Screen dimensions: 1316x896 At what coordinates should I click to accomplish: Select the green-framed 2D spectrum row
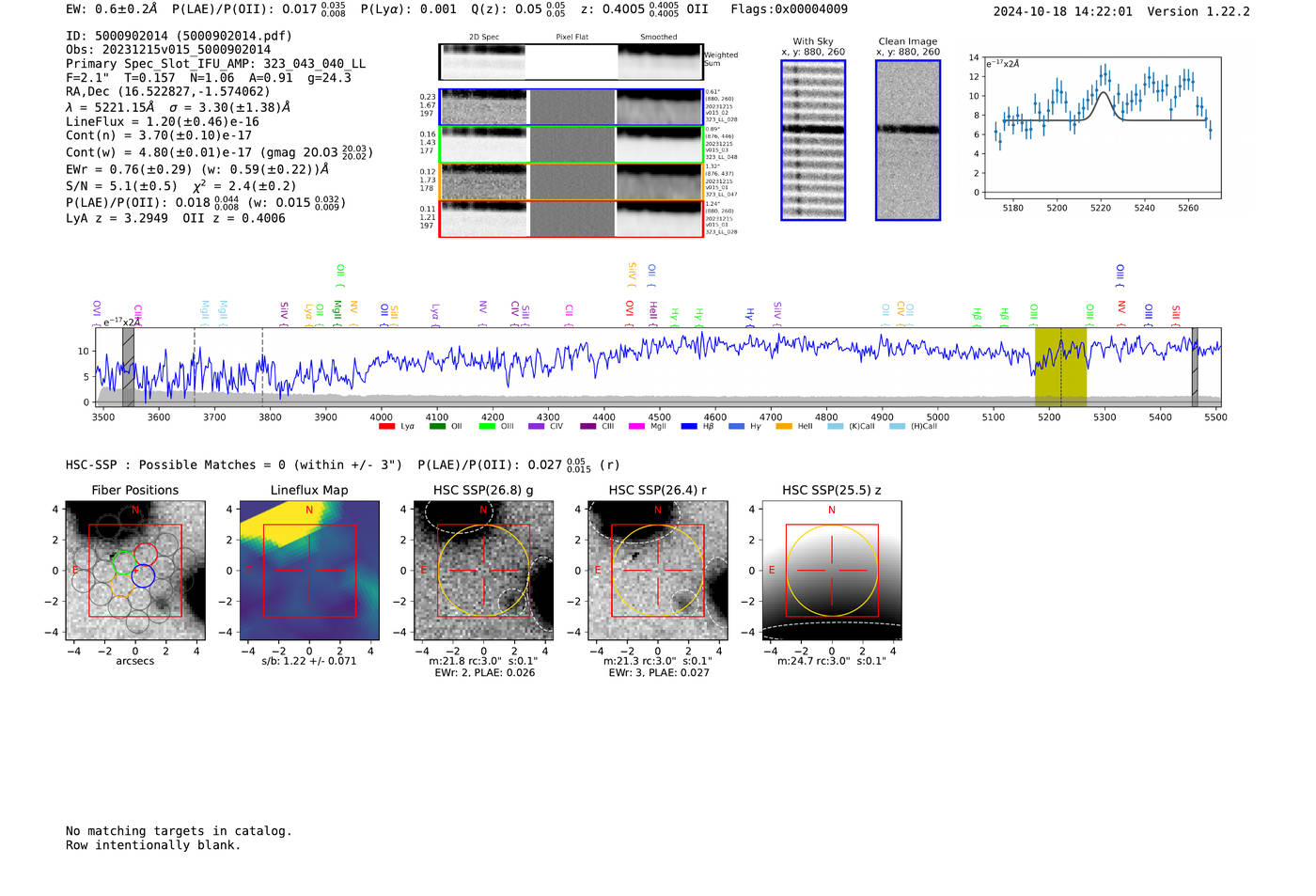572,145
